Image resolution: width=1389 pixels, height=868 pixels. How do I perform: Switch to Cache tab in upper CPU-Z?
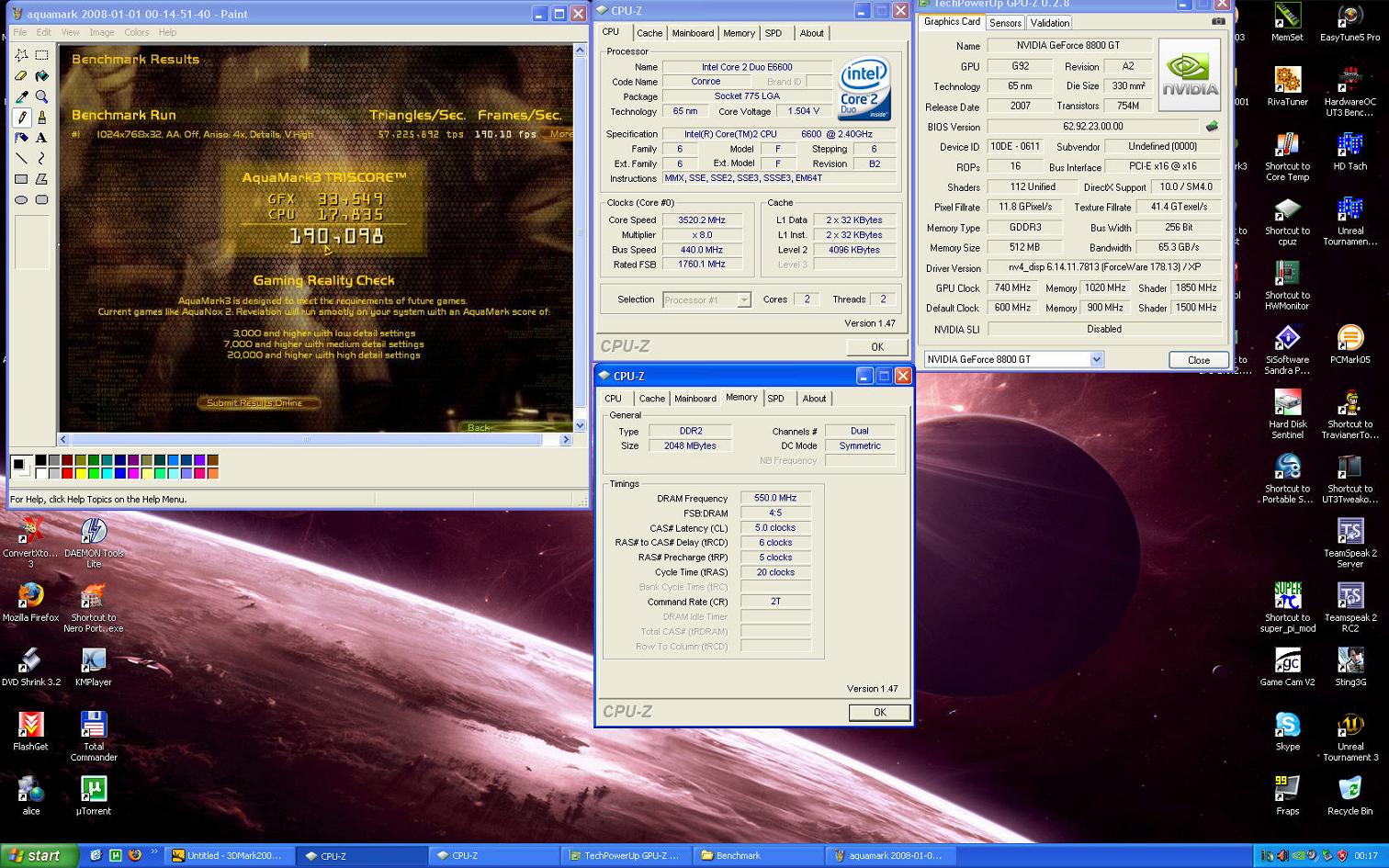(649, 33)
